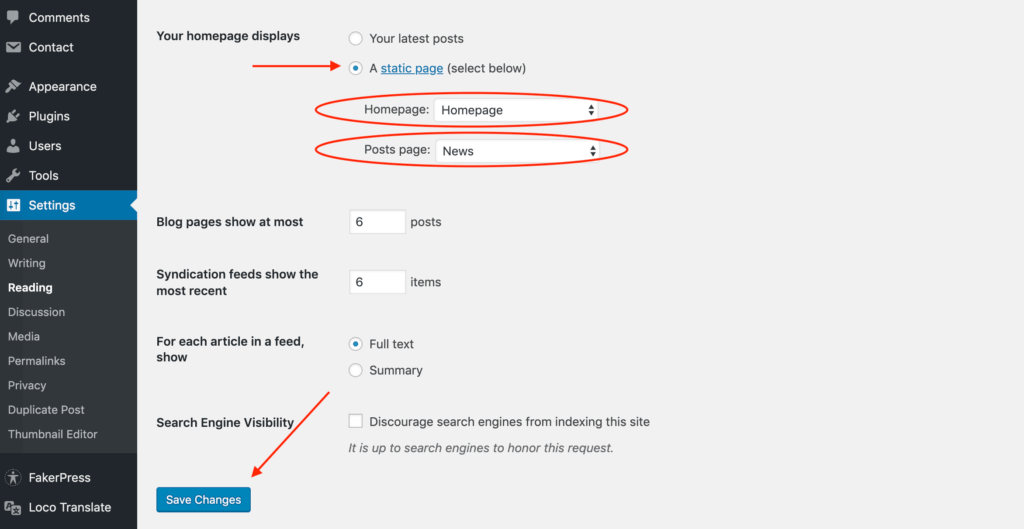
Task: Focus the 'Blog pages show at most' field
Action: pyautogui.click(x=377, y=222)
